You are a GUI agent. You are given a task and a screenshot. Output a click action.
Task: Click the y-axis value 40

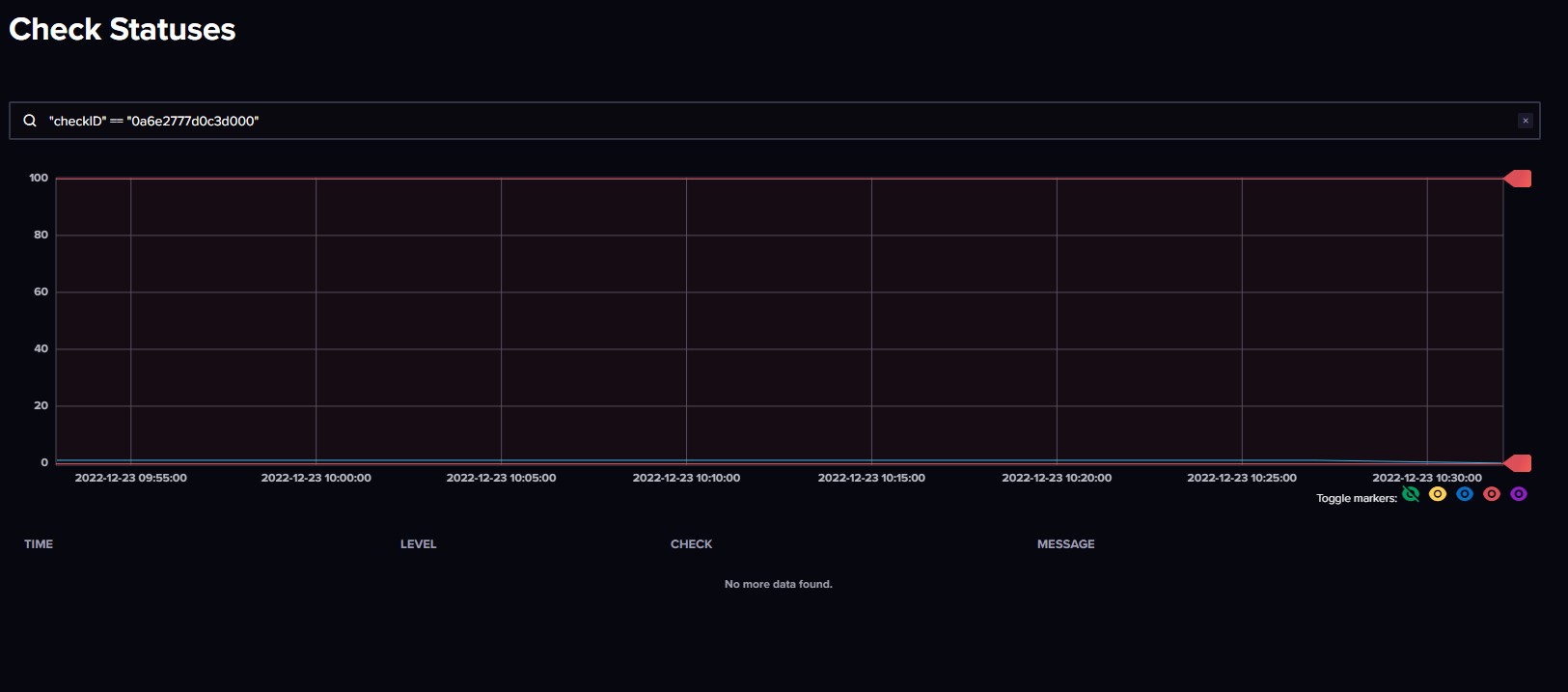(41, 348)
